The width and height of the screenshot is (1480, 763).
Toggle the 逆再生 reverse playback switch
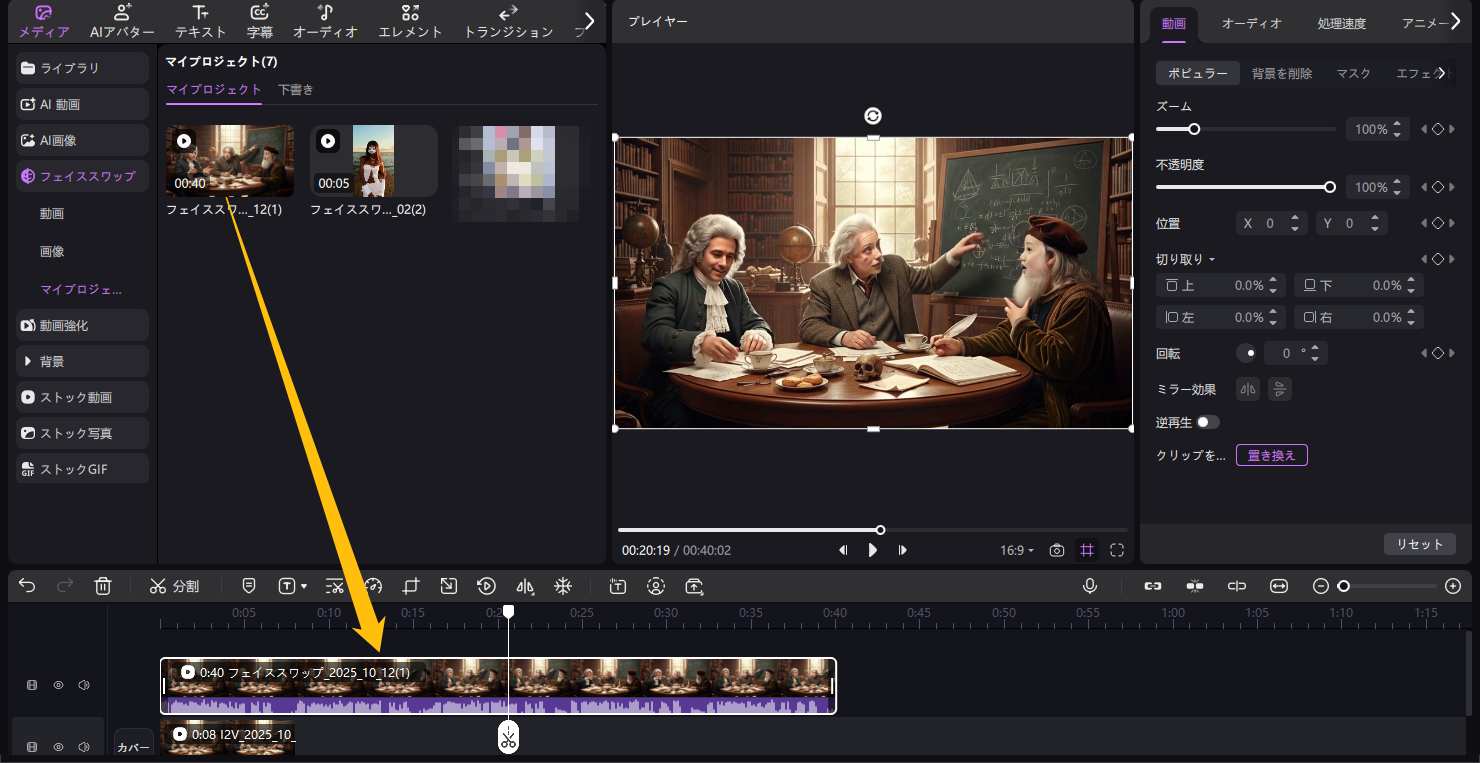[1208, 422]
